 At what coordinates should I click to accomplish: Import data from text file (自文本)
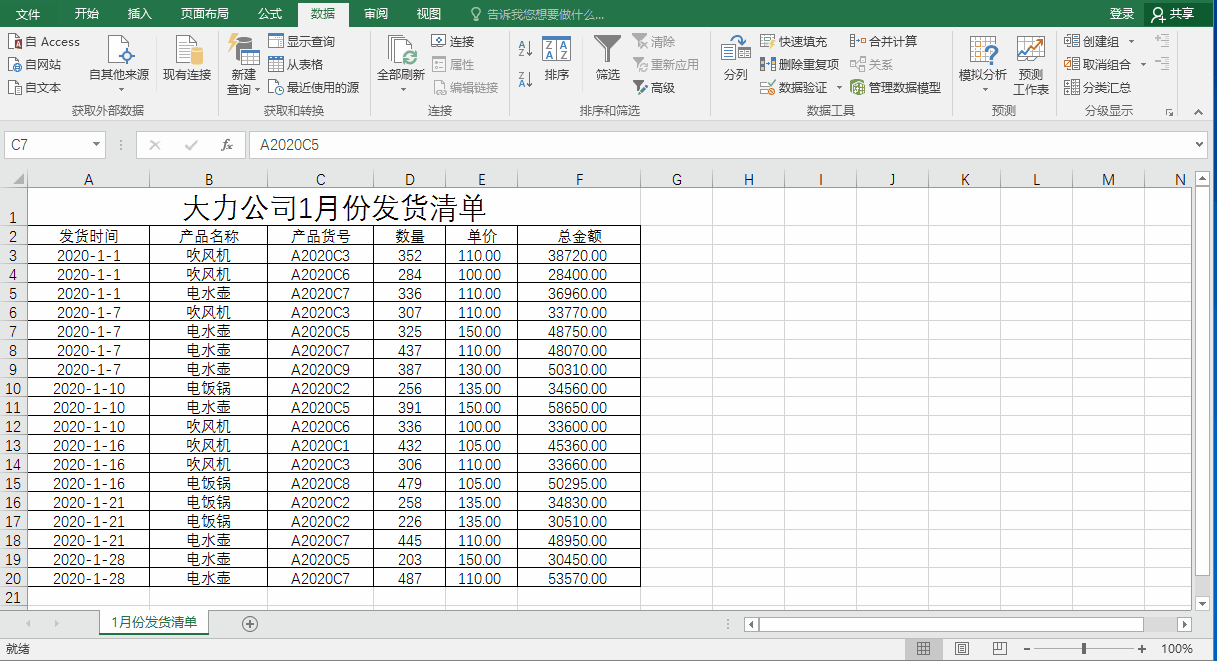tap(35, 87)
